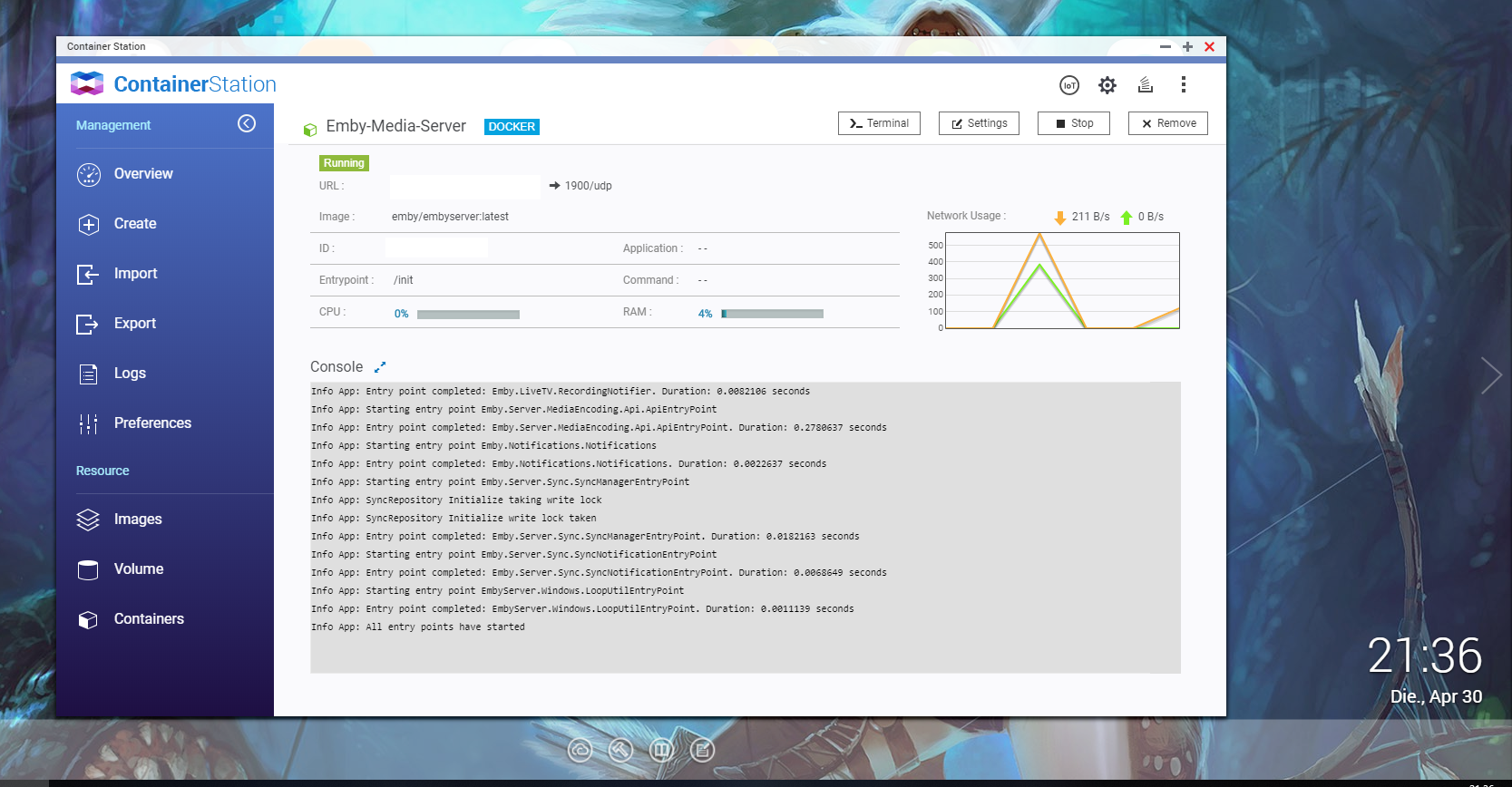The image size is (1512, 787).
Task: Click the third desktop dock icon
Action: coord(662,750)
